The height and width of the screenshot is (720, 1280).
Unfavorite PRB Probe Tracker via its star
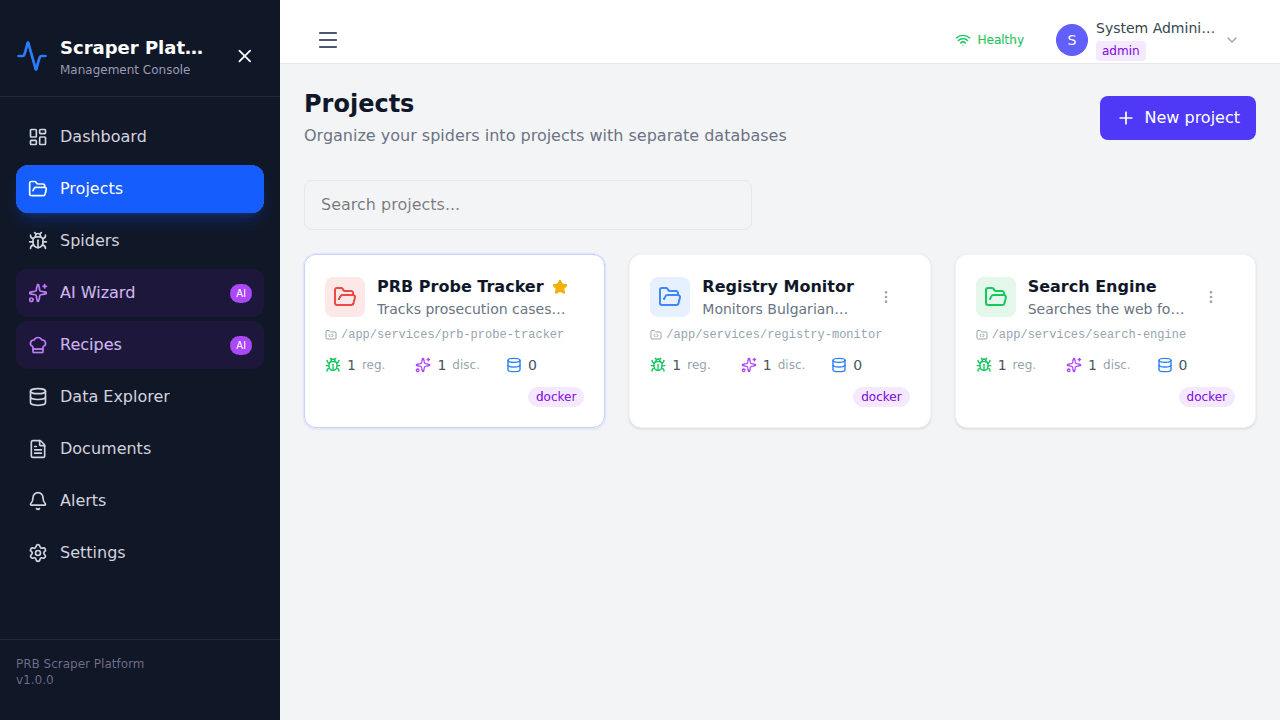tap(560, 286)
